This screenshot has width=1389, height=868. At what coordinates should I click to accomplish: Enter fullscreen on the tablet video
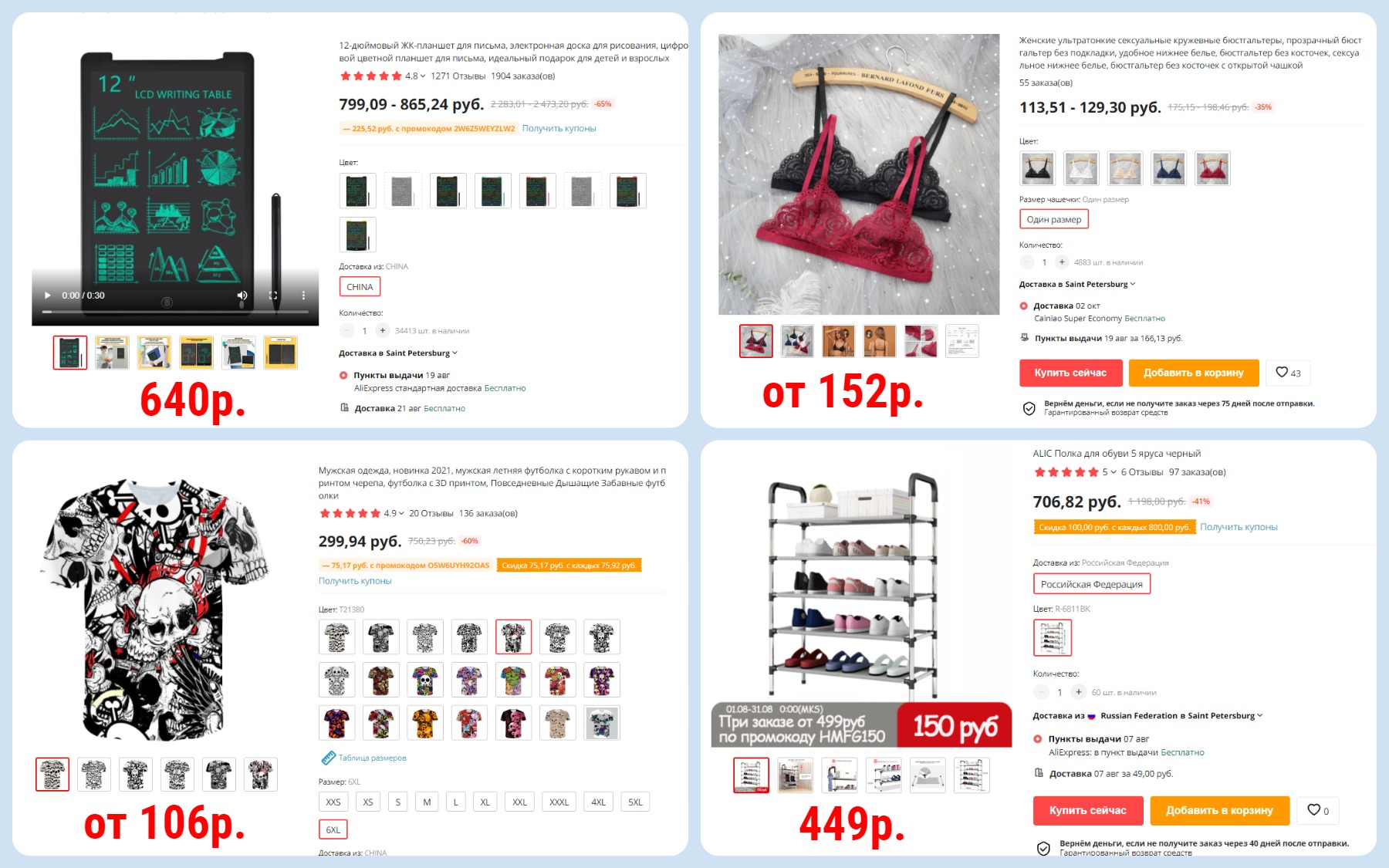[273, 296]
